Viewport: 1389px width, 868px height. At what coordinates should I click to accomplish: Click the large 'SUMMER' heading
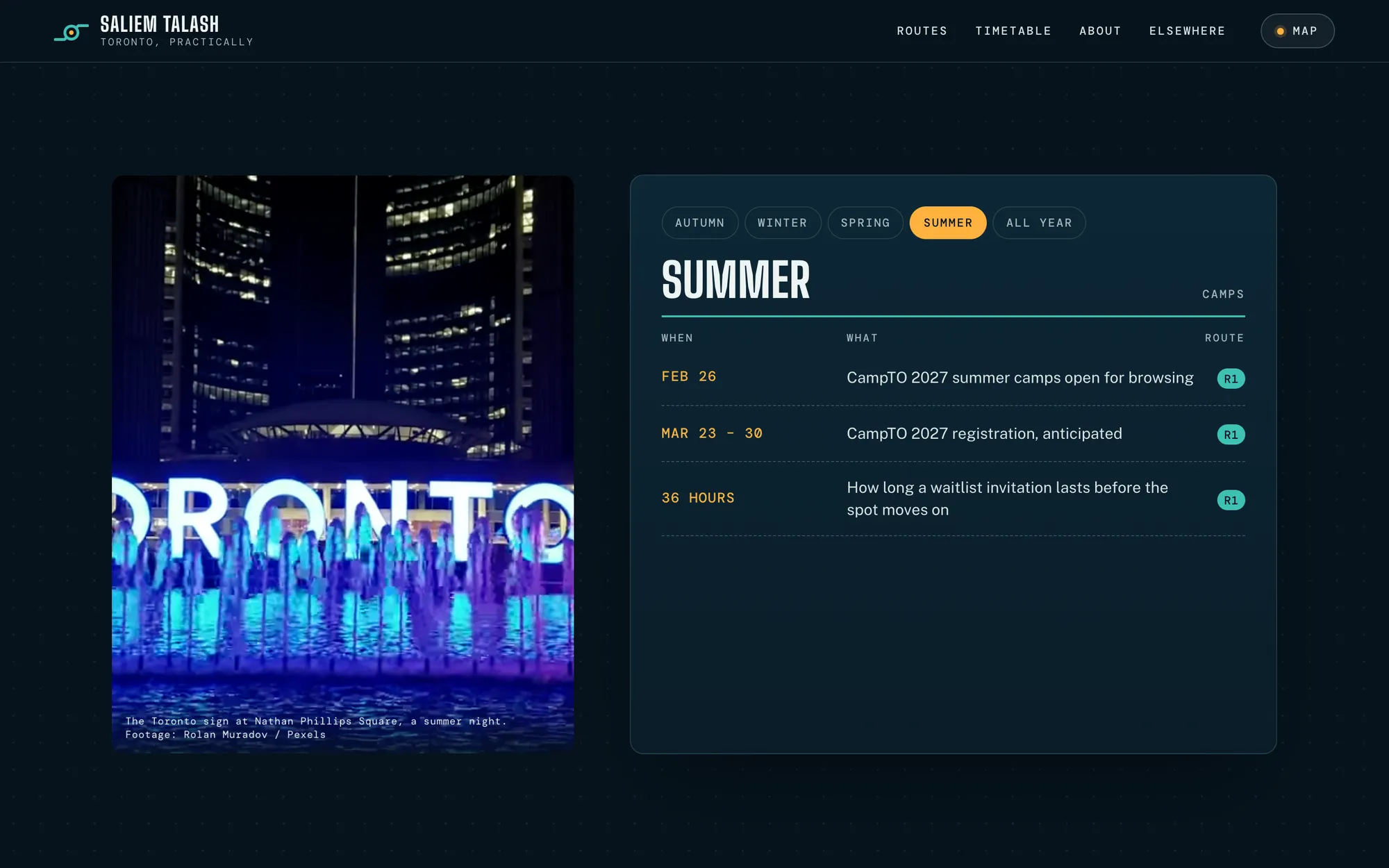735,280
